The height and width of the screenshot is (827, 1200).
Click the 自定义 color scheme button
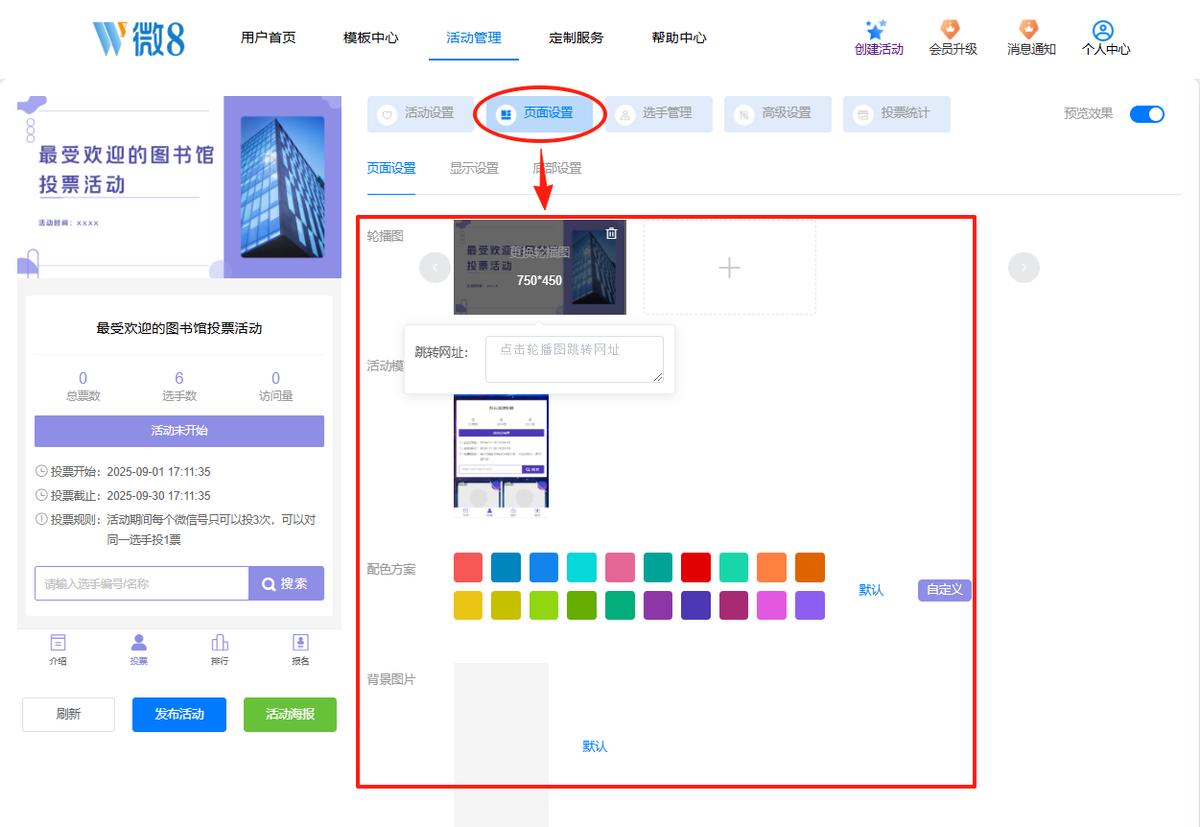[x=944, y=590]
